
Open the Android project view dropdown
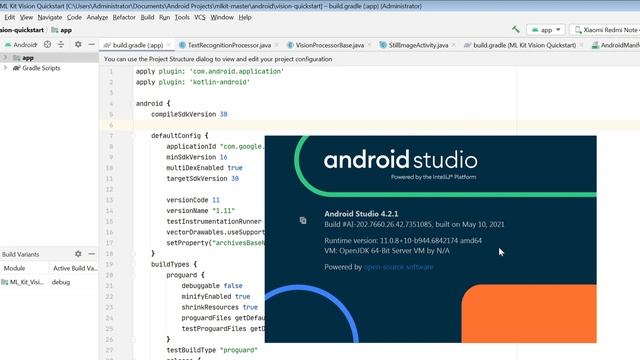(x=21, y=44)
